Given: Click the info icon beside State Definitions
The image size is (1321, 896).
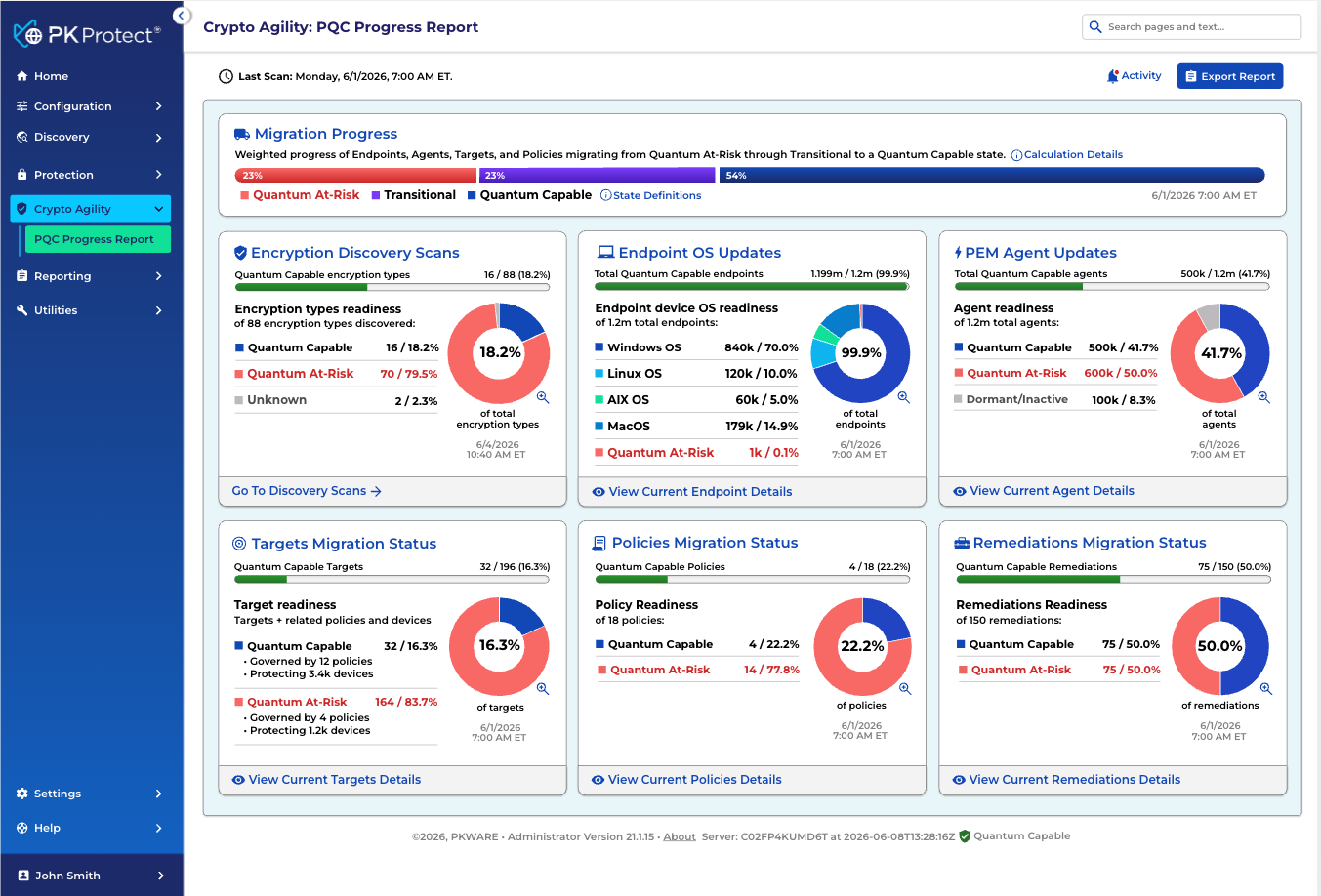Looking at the screenshot, I should [605, 195].
